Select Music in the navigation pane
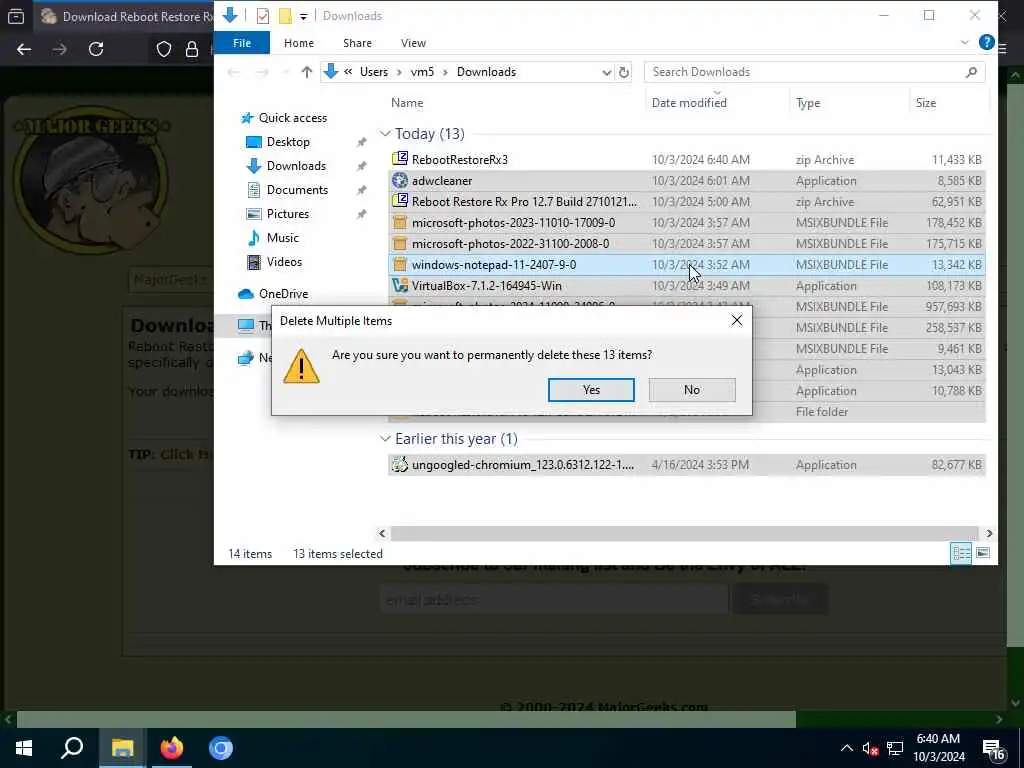 point(283,238)
